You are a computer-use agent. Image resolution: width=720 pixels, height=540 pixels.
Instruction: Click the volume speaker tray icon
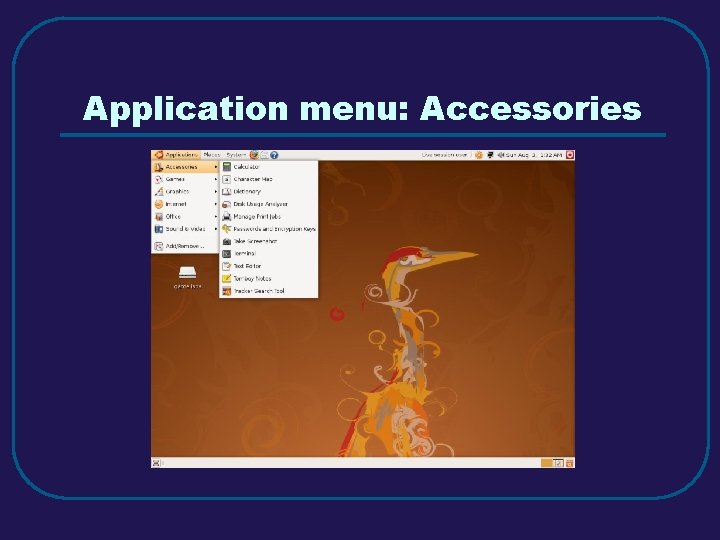pyautogui.click(x=501, y=155)
